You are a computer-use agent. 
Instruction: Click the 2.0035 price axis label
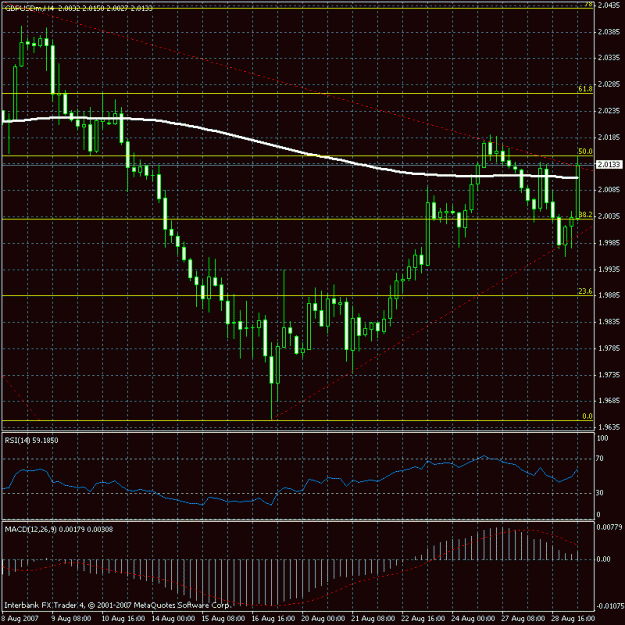click(x=609, y=216)
